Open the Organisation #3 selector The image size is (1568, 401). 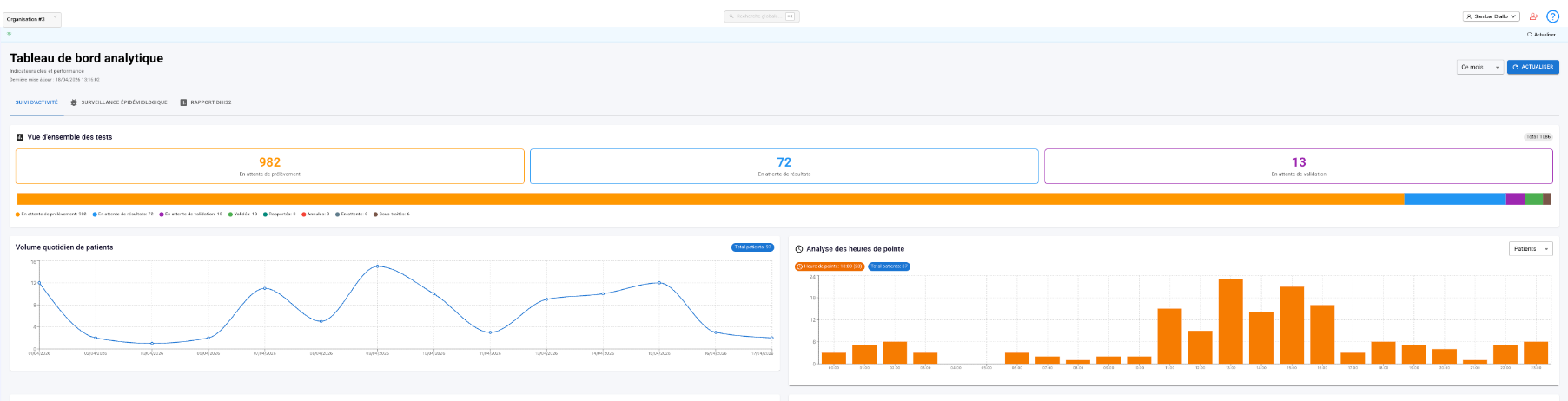pos(32,18)
